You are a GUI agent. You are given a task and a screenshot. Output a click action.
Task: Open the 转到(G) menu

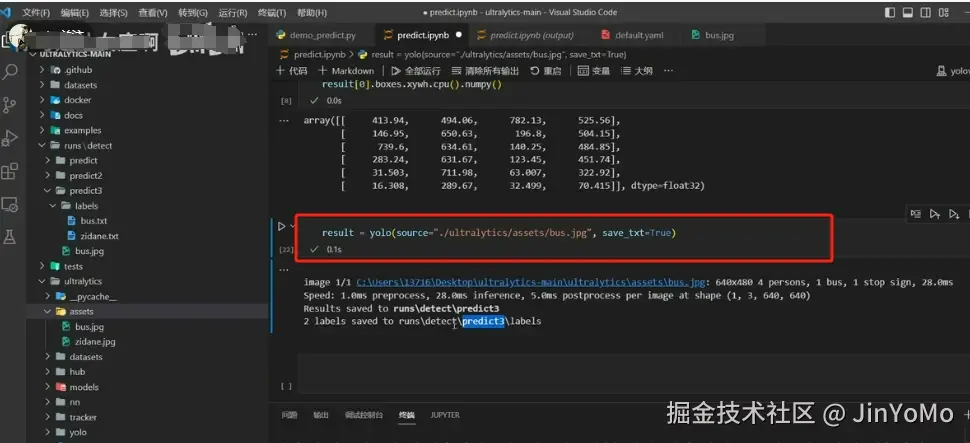coord(193,12)
